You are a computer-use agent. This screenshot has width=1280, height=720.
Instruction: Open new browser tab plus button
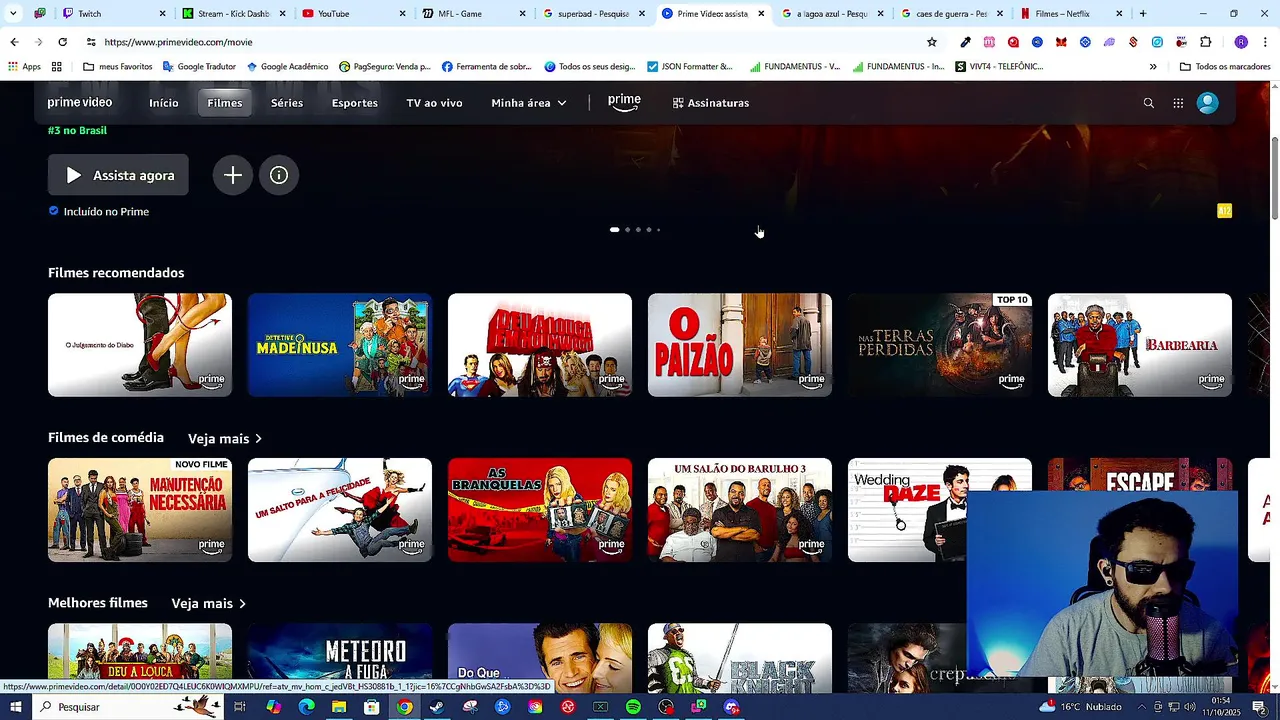tap(1143, 14)
